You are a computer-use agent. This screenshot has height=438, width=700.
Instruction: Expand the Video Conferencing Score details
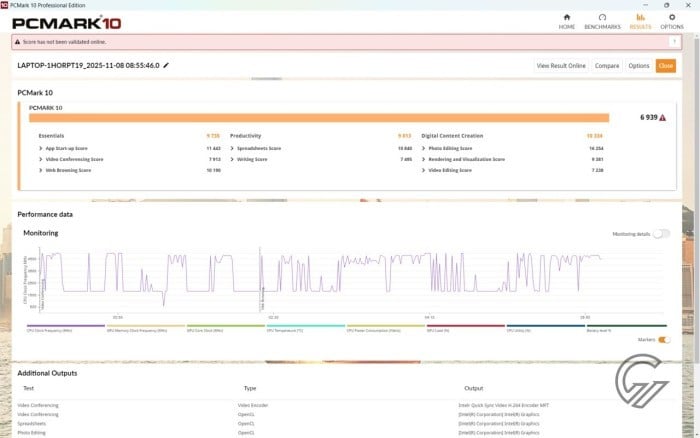coord(41,159)
